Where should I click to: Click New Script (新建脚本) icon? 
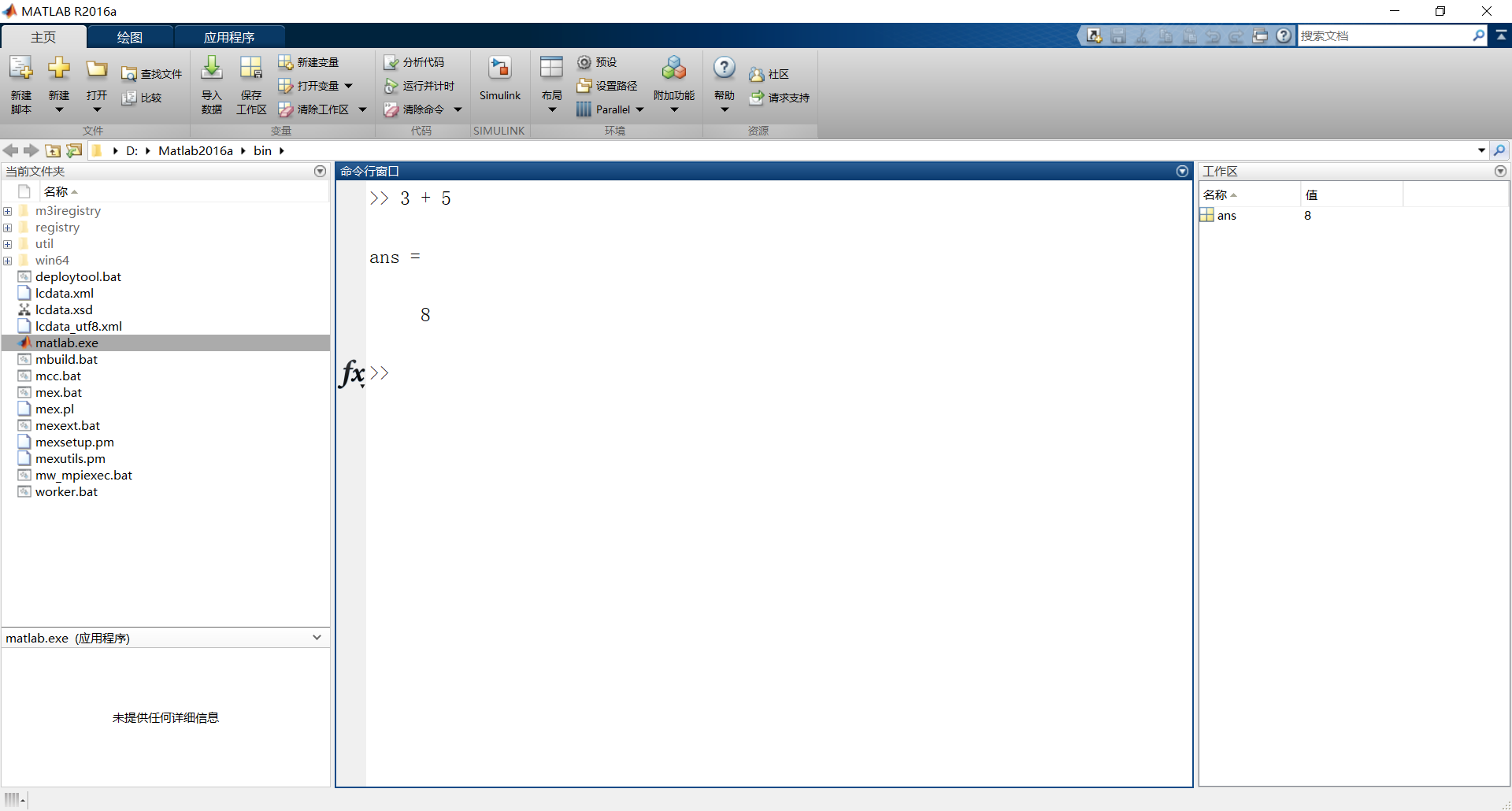pos(21,69)
